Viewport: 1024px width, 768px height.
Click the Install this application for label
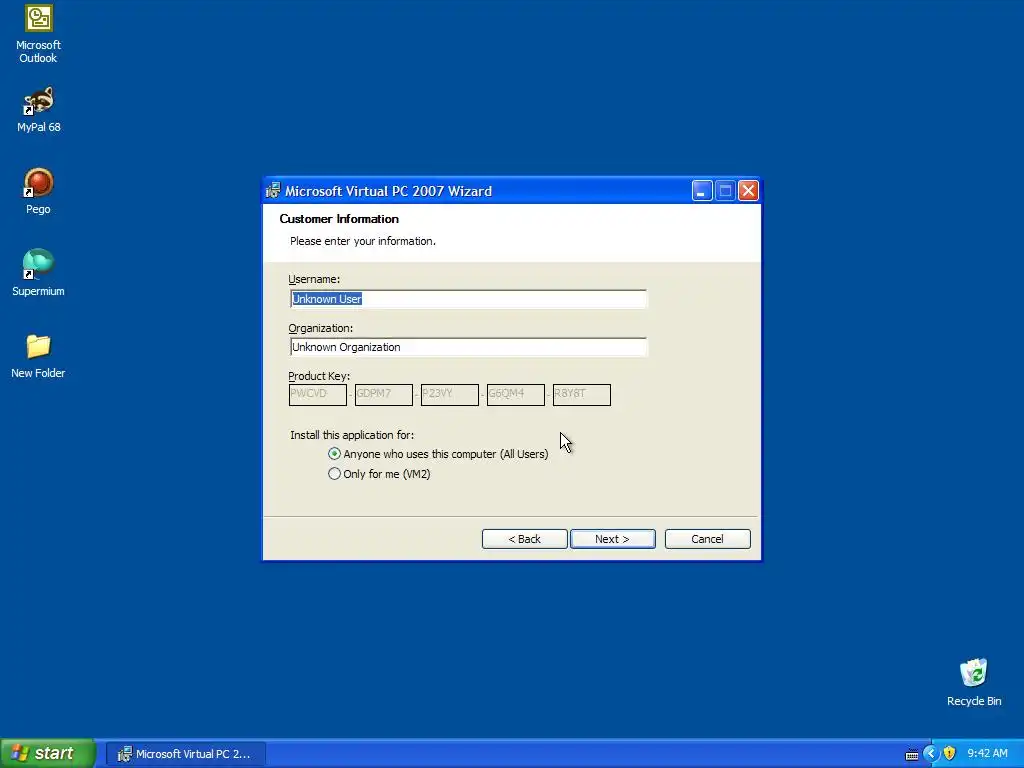[351, 435]
